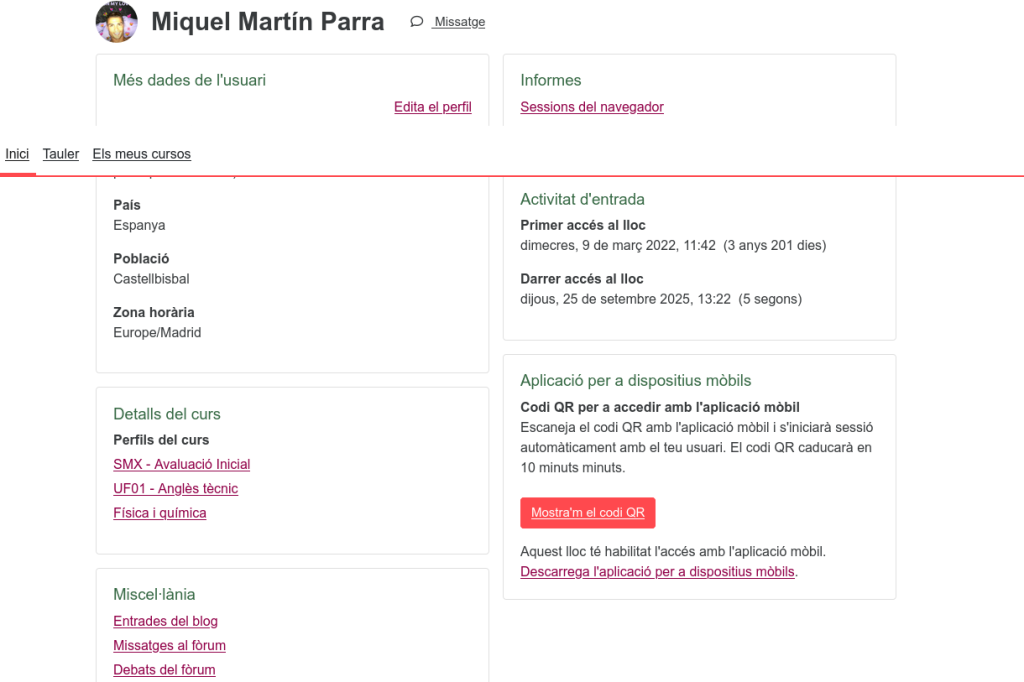Open Sessions del navegador report
The image size is (1024, 682).
(x=592, y=107)
